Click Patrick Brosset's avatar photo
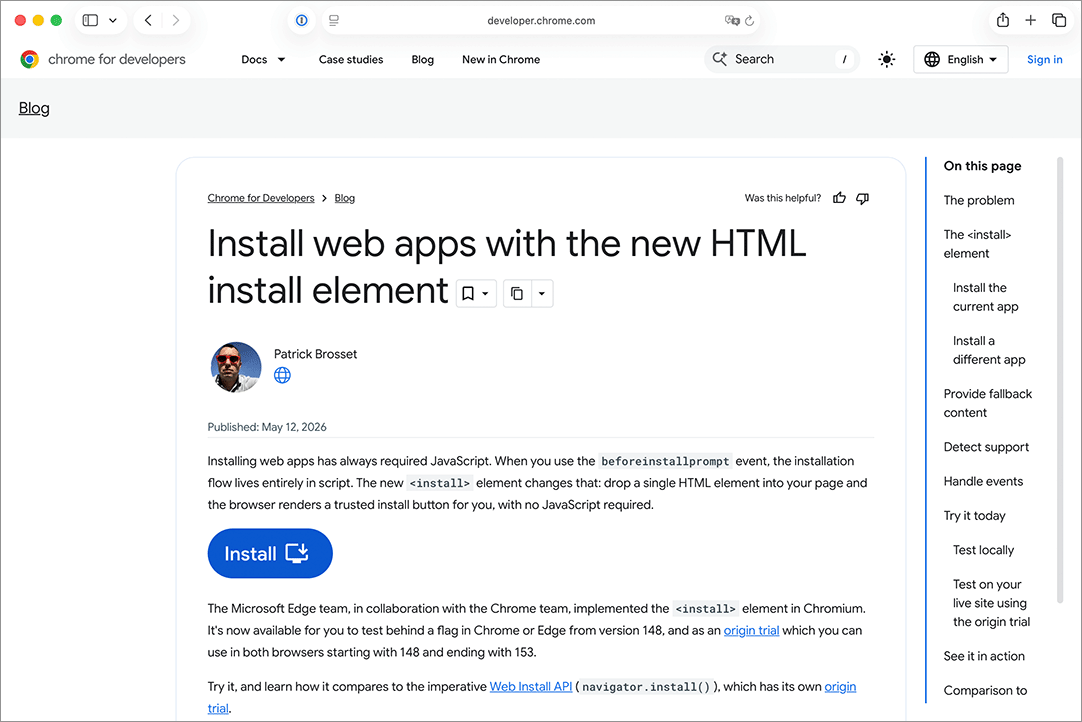The image size is (1082, 722). pyautogui.click(x=236, y=367)
